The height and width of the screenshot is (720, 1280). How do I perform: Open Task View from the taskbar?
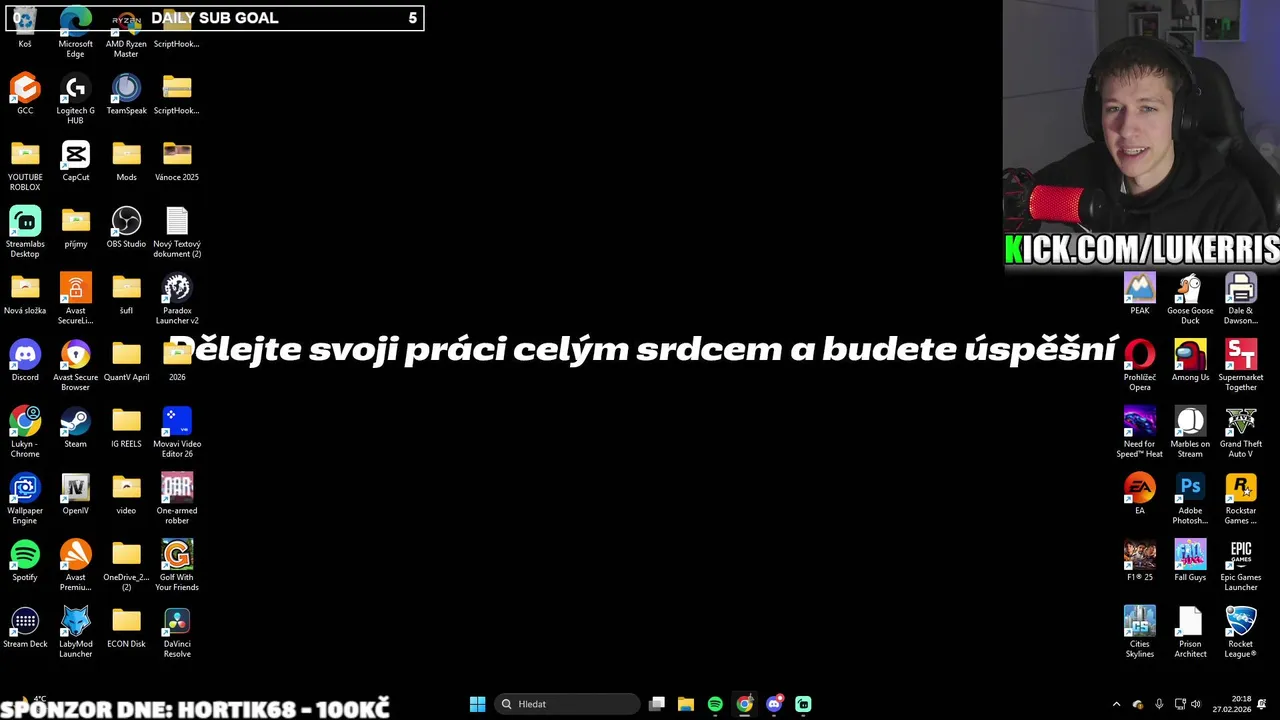[x=657, y=704]
